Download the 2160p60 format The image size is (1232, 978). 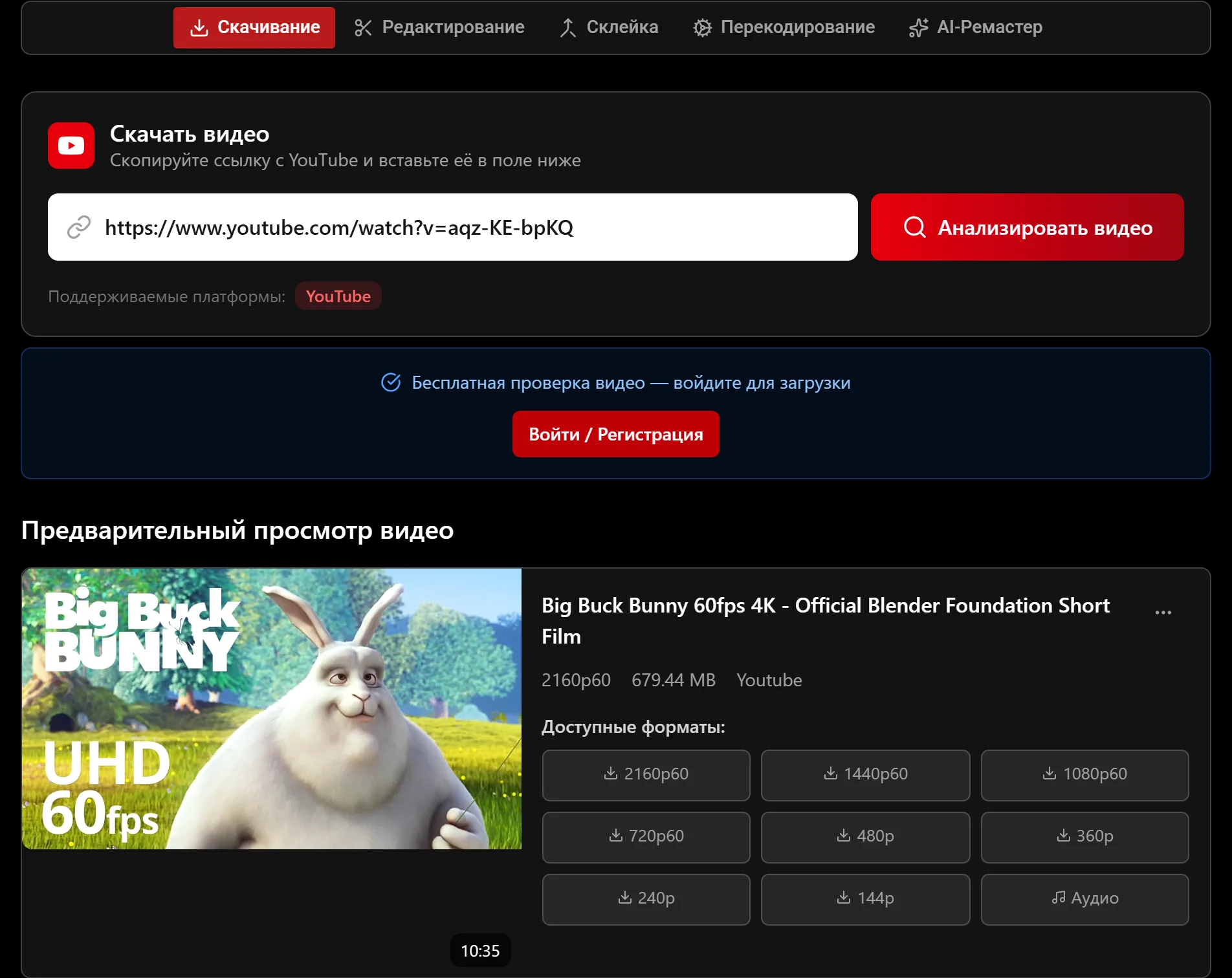coord(646,775)
